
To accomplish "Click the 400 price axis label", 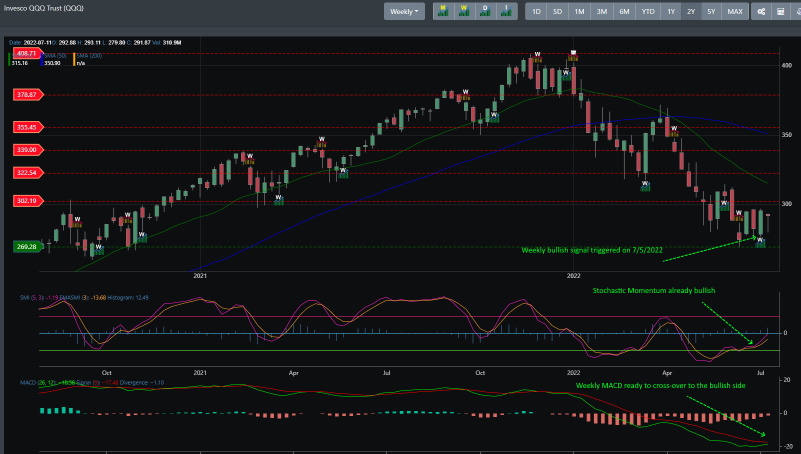I will (x=787, y=65).
